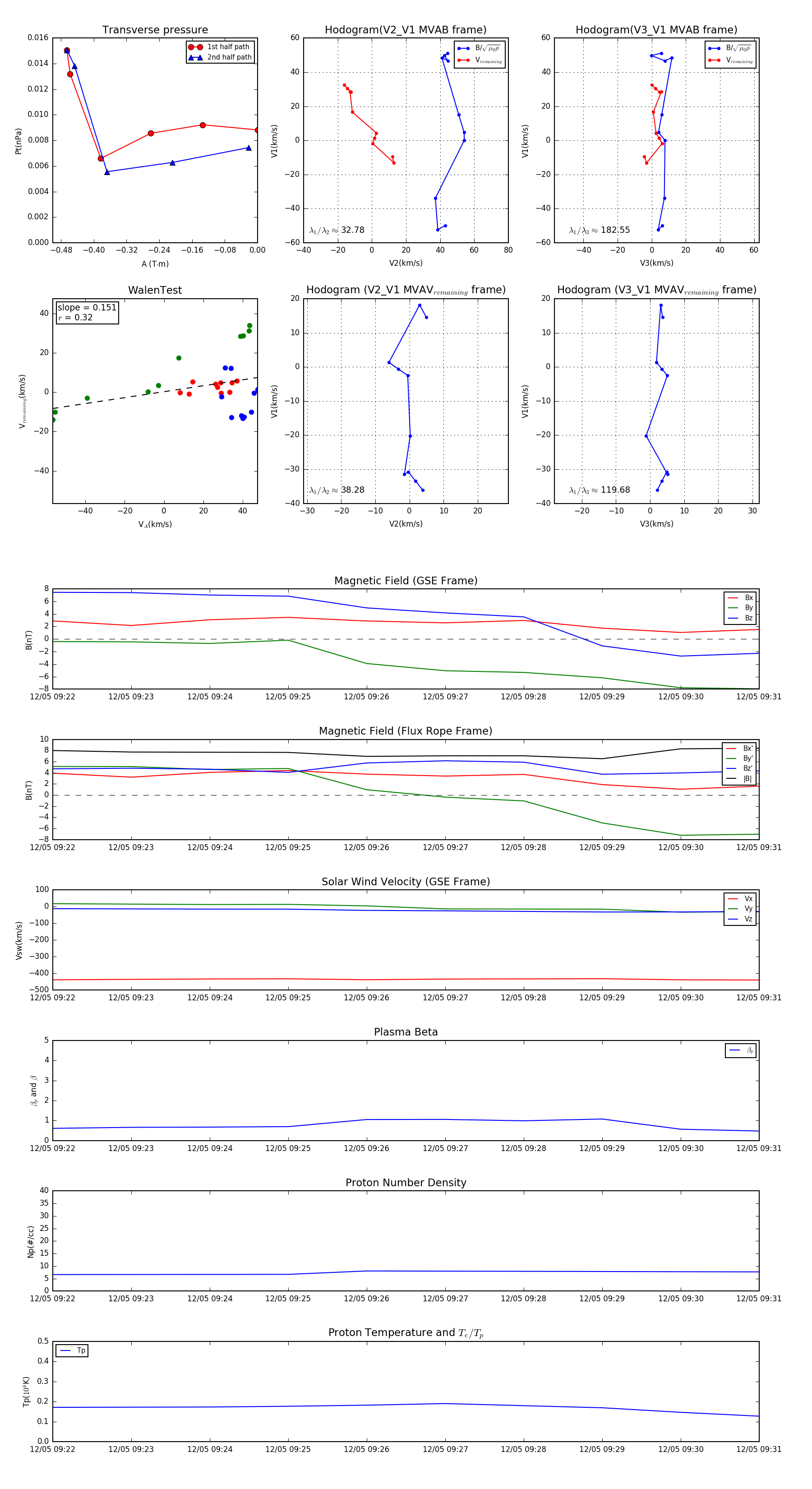Click the first red marker in Transverse pressure plot

click(x=67, y=51)
